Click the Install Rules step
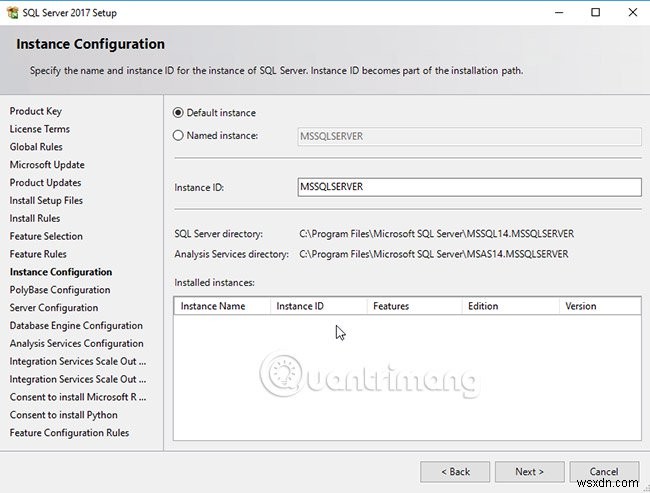The height and width of the screenshot is (493, 650). (x=35, y=218)
